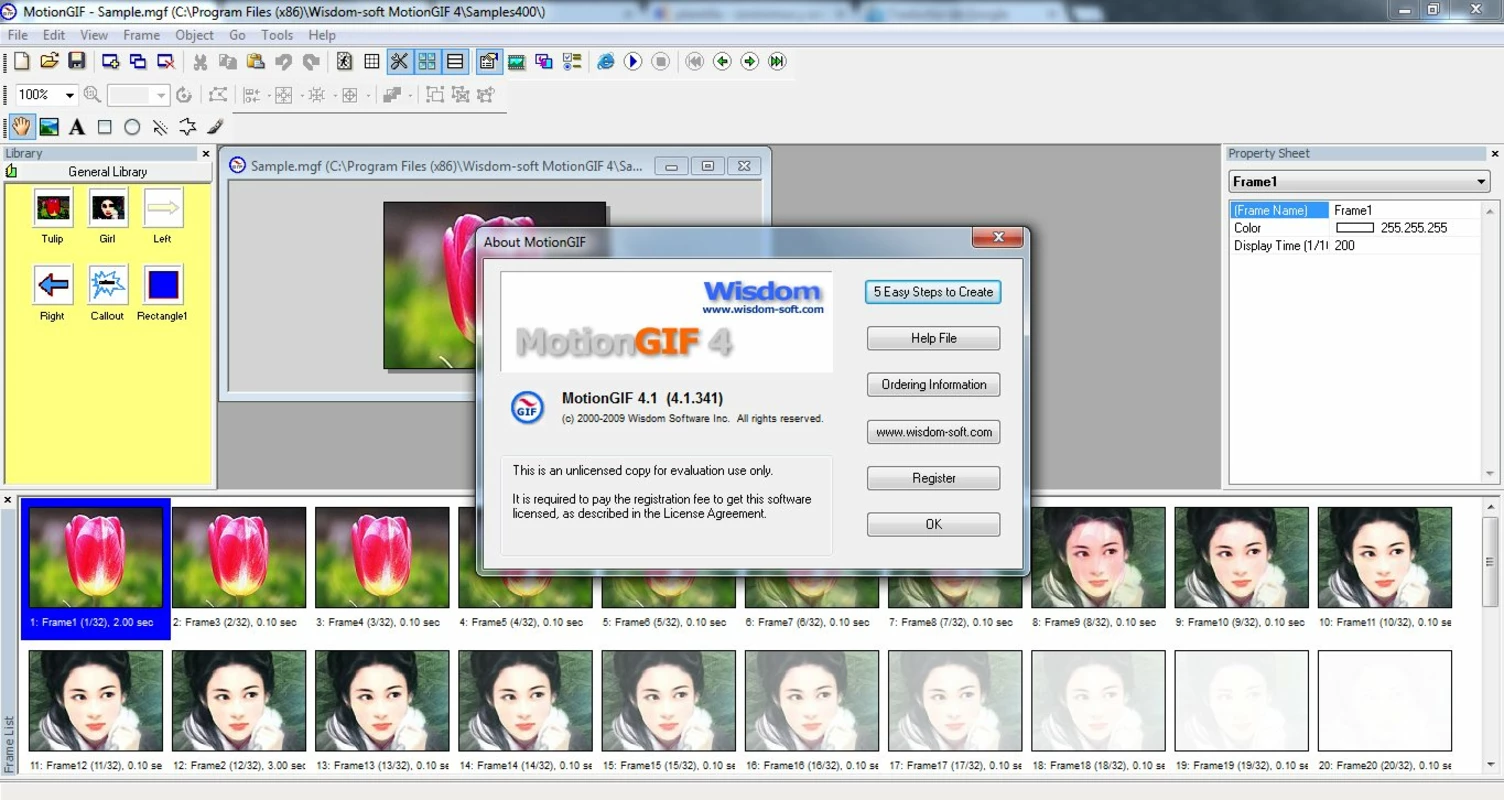This screenshot has height=800, width=1504.
Task: Select the Line drawing tool
Action: (160, 127)
